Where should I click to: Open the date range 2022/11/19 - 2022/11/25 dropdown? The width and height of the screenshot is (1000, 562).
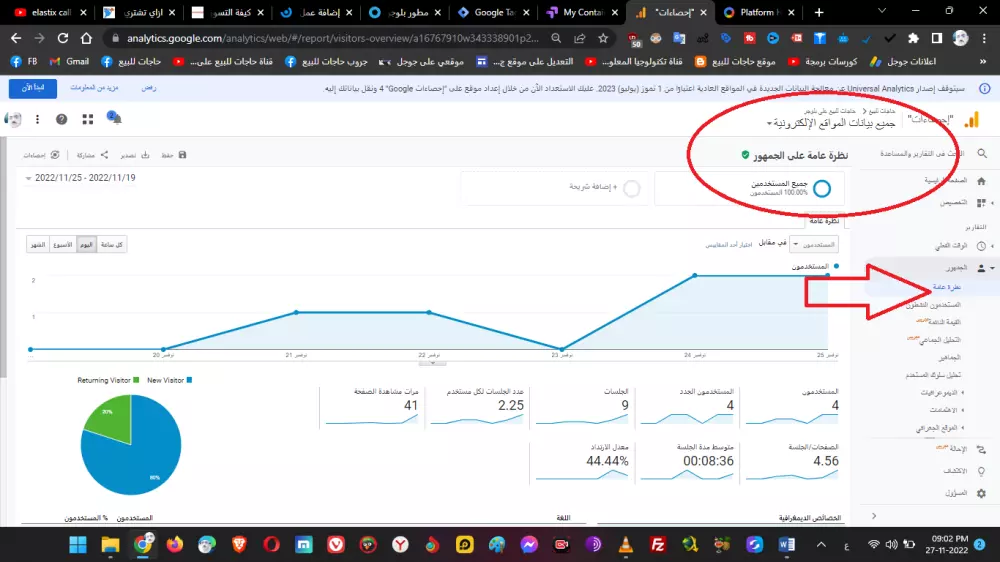click(x=80, y=178)
